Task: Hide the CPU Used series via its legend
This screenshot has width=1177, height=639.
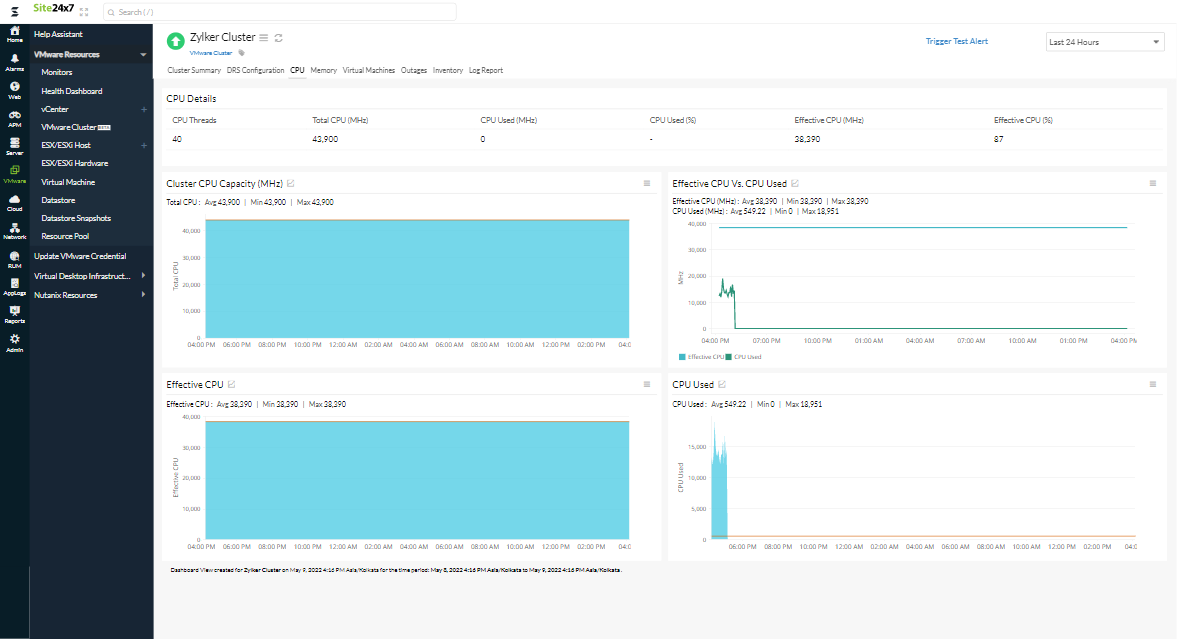Action: 746,355
